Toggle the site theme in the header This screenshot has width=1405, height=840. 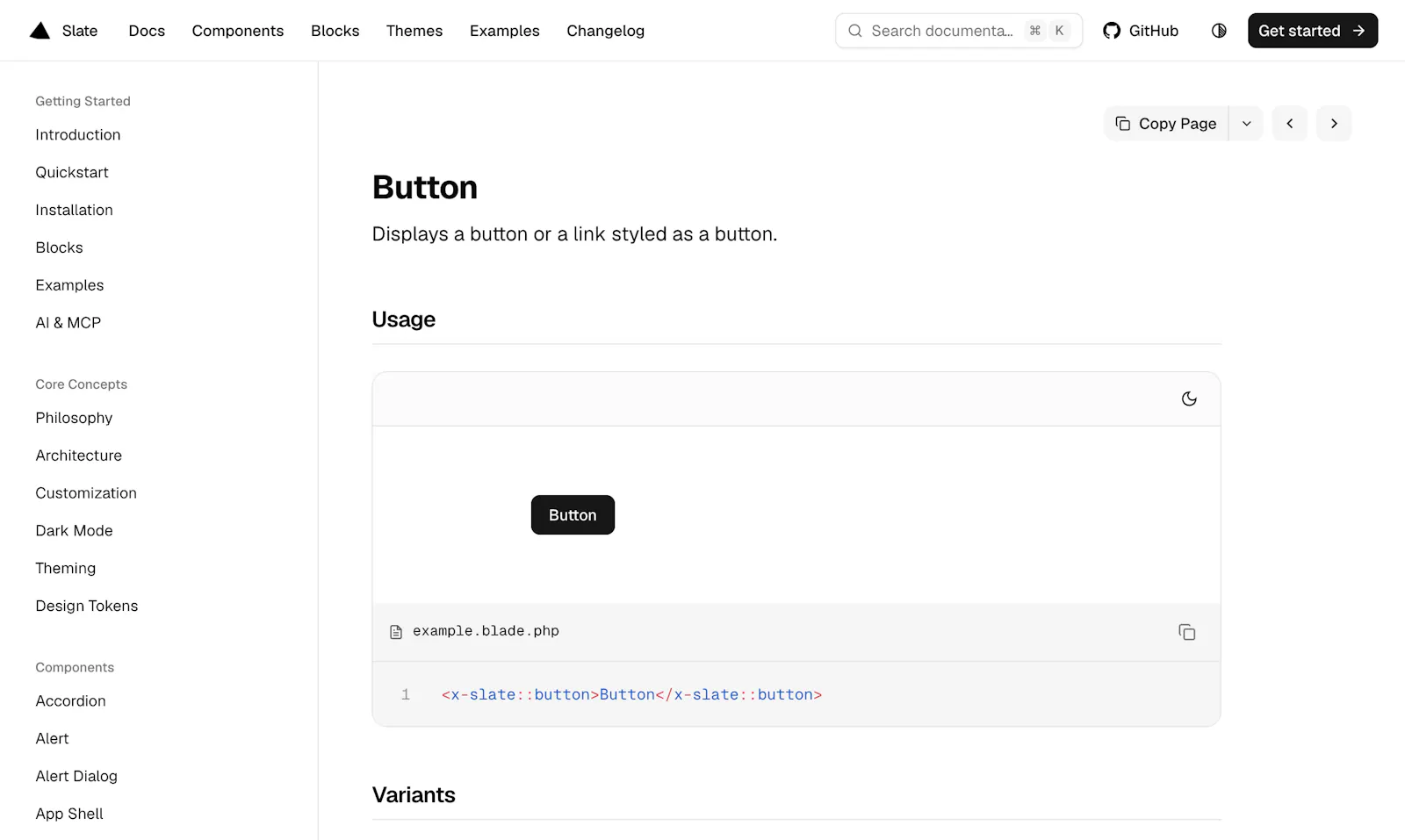point(1219,31)
